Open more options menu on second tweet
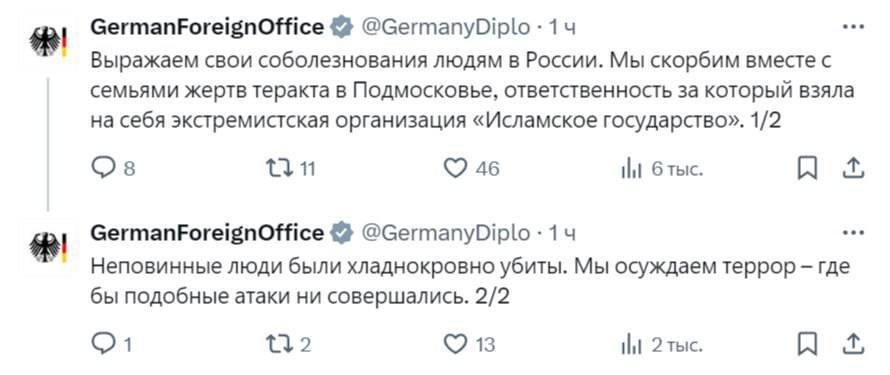890x375 pixels. [854, 232]
